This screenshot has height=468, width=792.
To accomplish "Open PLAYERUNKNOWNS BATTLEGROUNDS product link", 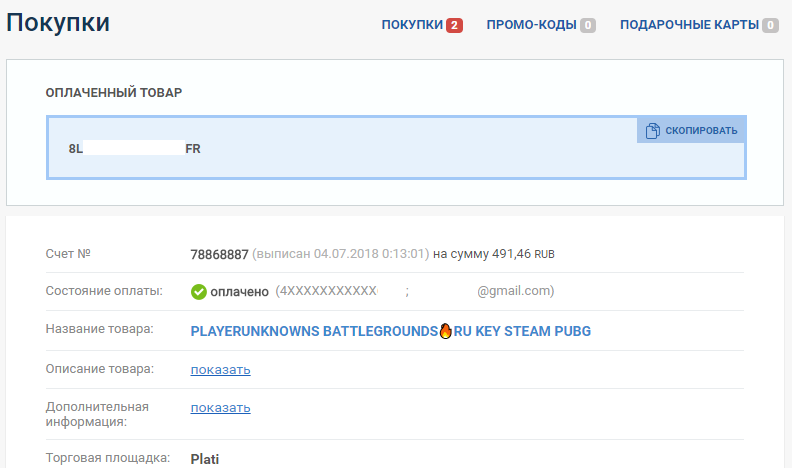I will click(x=390, y=331).
